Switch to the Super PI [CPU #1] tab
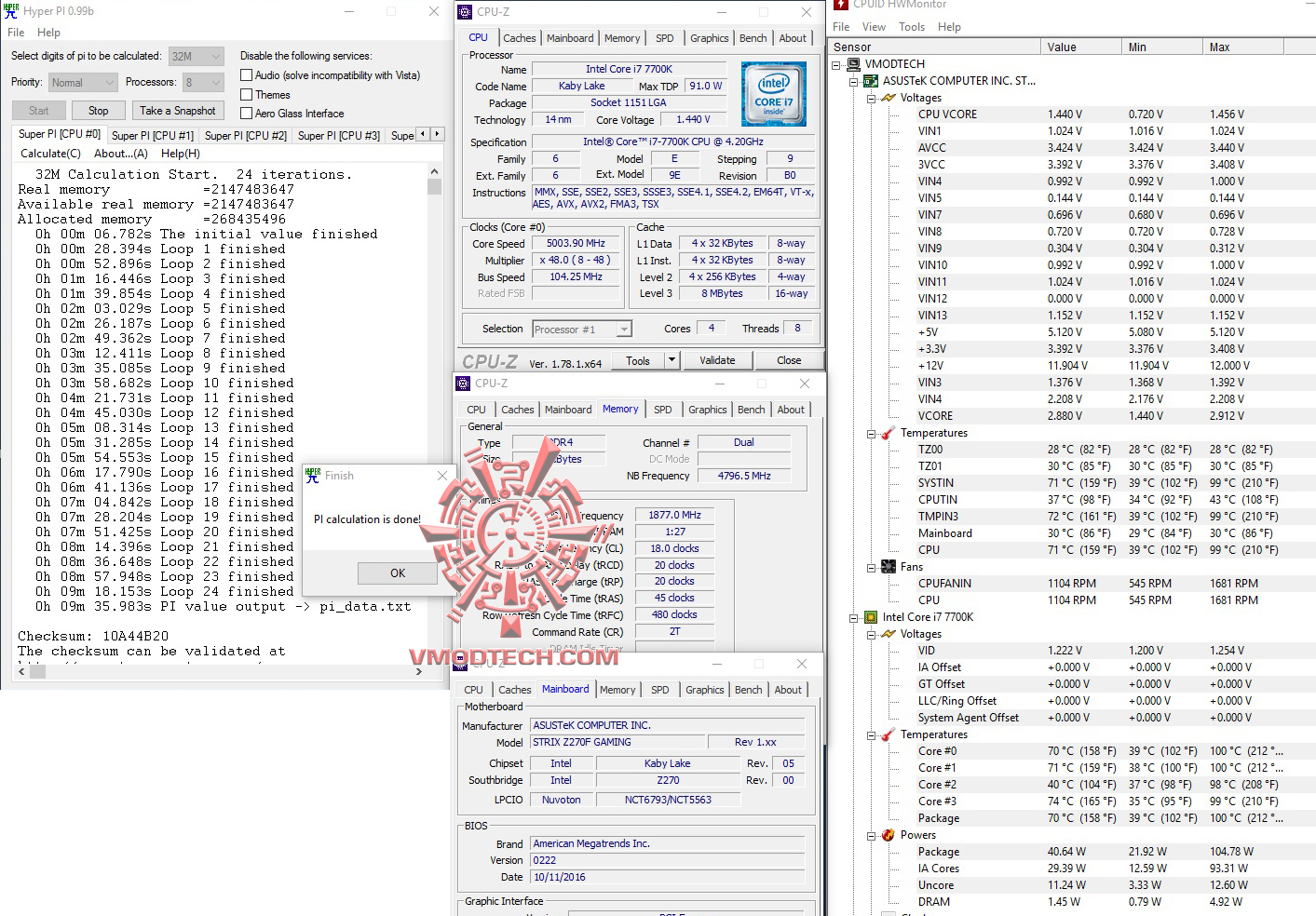Viewport: 1316px width, 916px height. point(152,134)
